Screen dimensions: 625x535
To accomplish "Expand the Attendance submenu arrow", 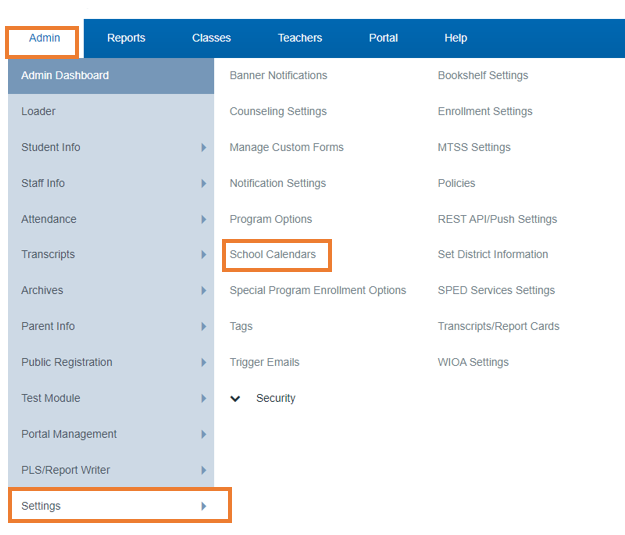I will click(204, 219).
